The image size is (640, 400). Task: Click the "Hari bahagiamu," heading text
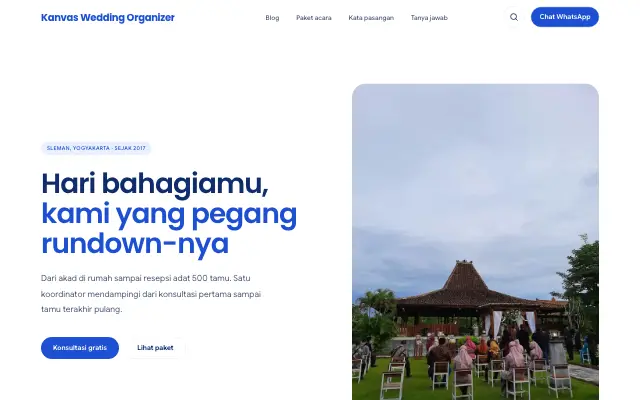[155, 184]
